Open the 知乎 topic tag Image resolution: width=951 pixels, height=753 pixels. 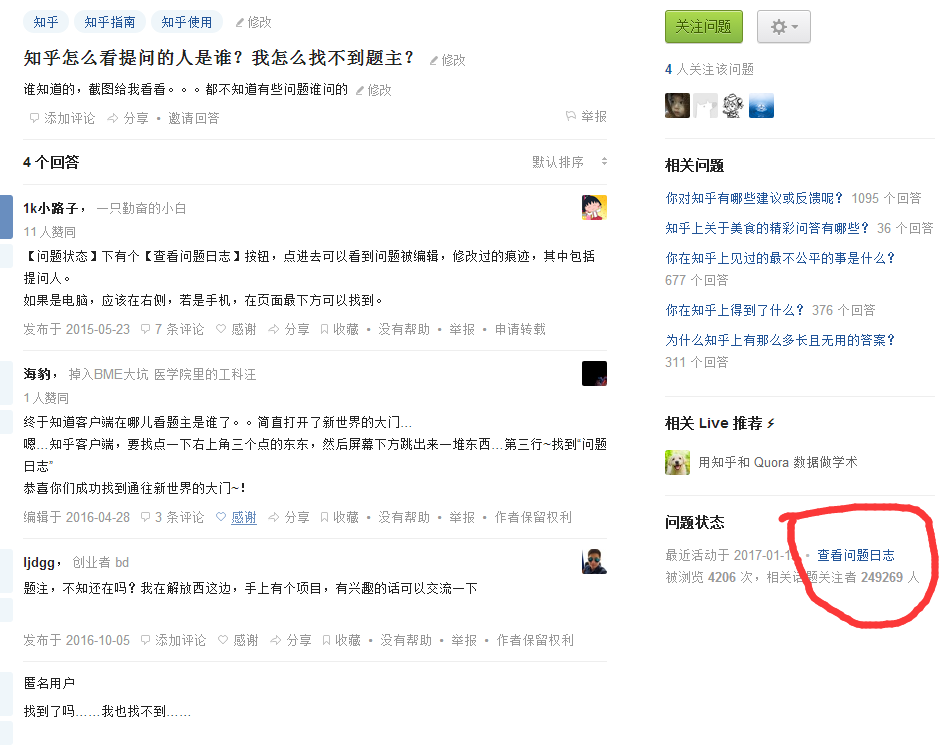(45, 22)
